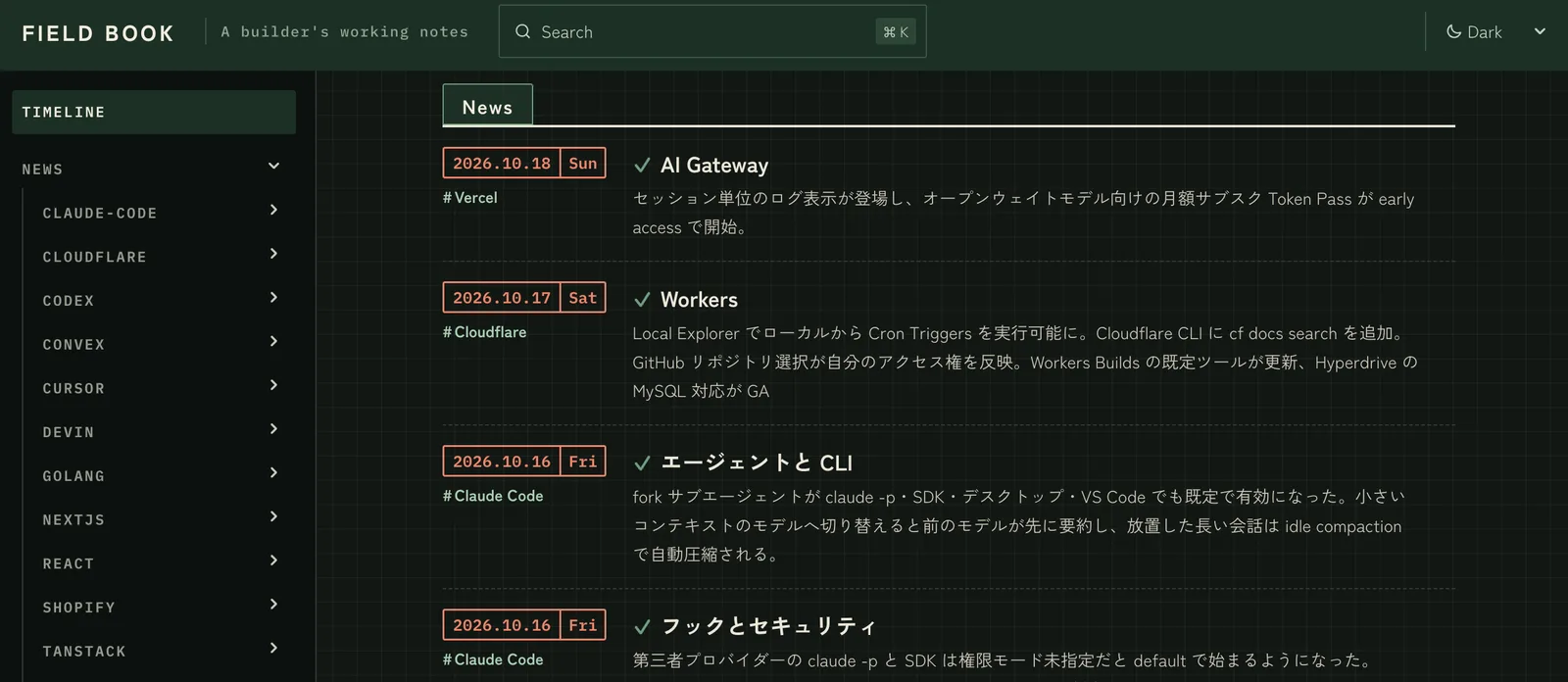Filter by the #Cloudflare tag
The width and height of the screenshot is (1568, 682).
[484, 332]
